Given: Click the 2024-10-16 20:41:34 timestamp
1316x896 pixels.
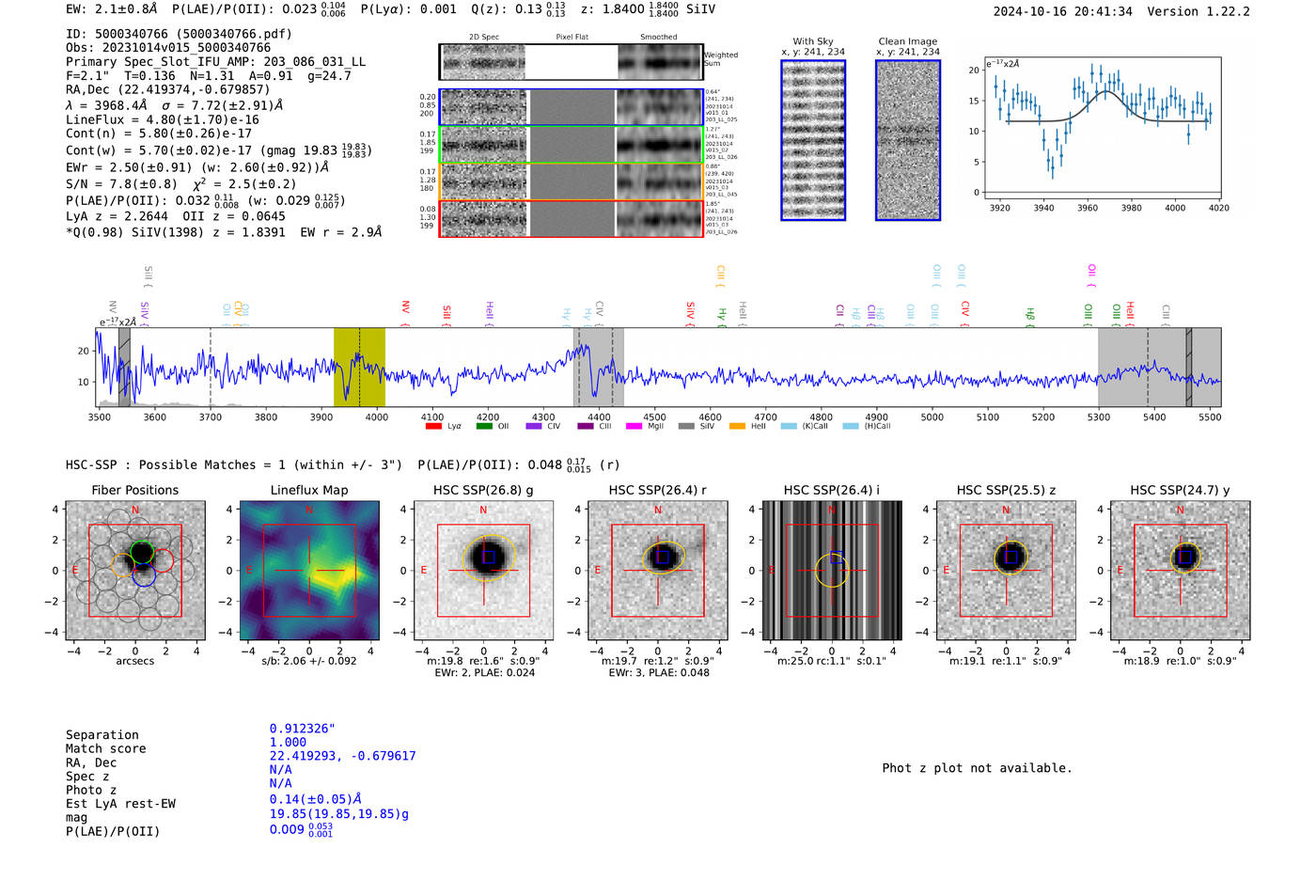Looking at the screenshot, I should click(1062, 11).
